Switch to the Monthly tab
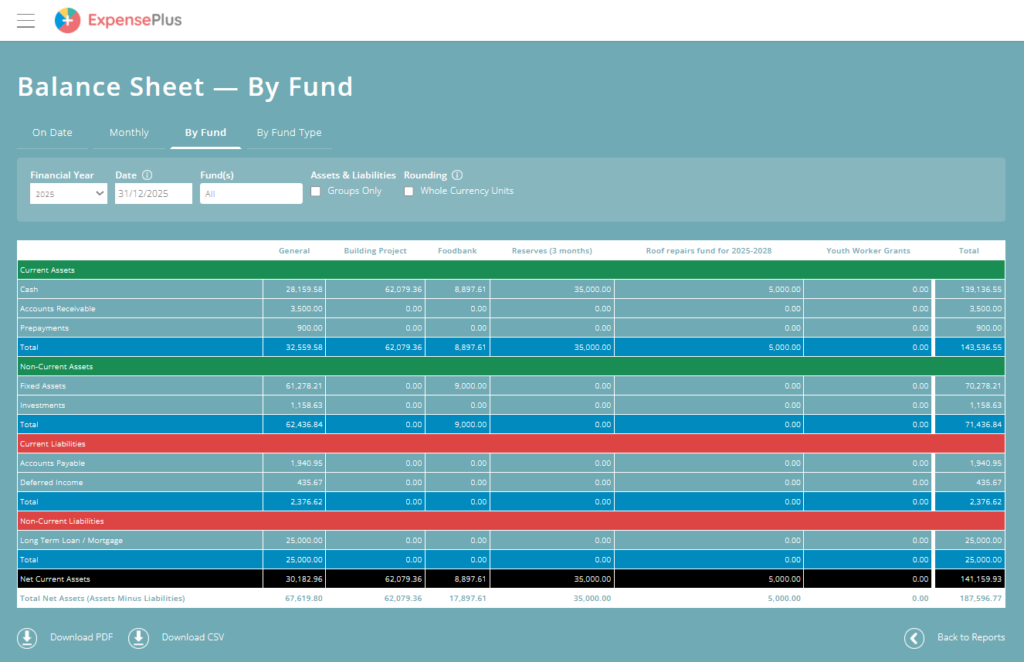 (x=129, y=133)
